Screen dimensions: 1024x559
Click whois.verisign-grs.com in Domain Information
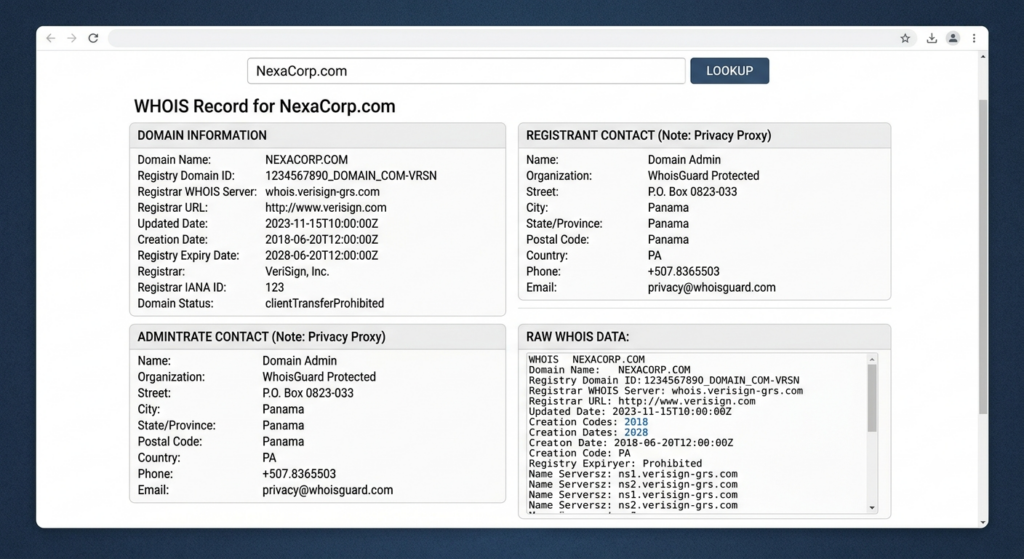click(322, 192)
